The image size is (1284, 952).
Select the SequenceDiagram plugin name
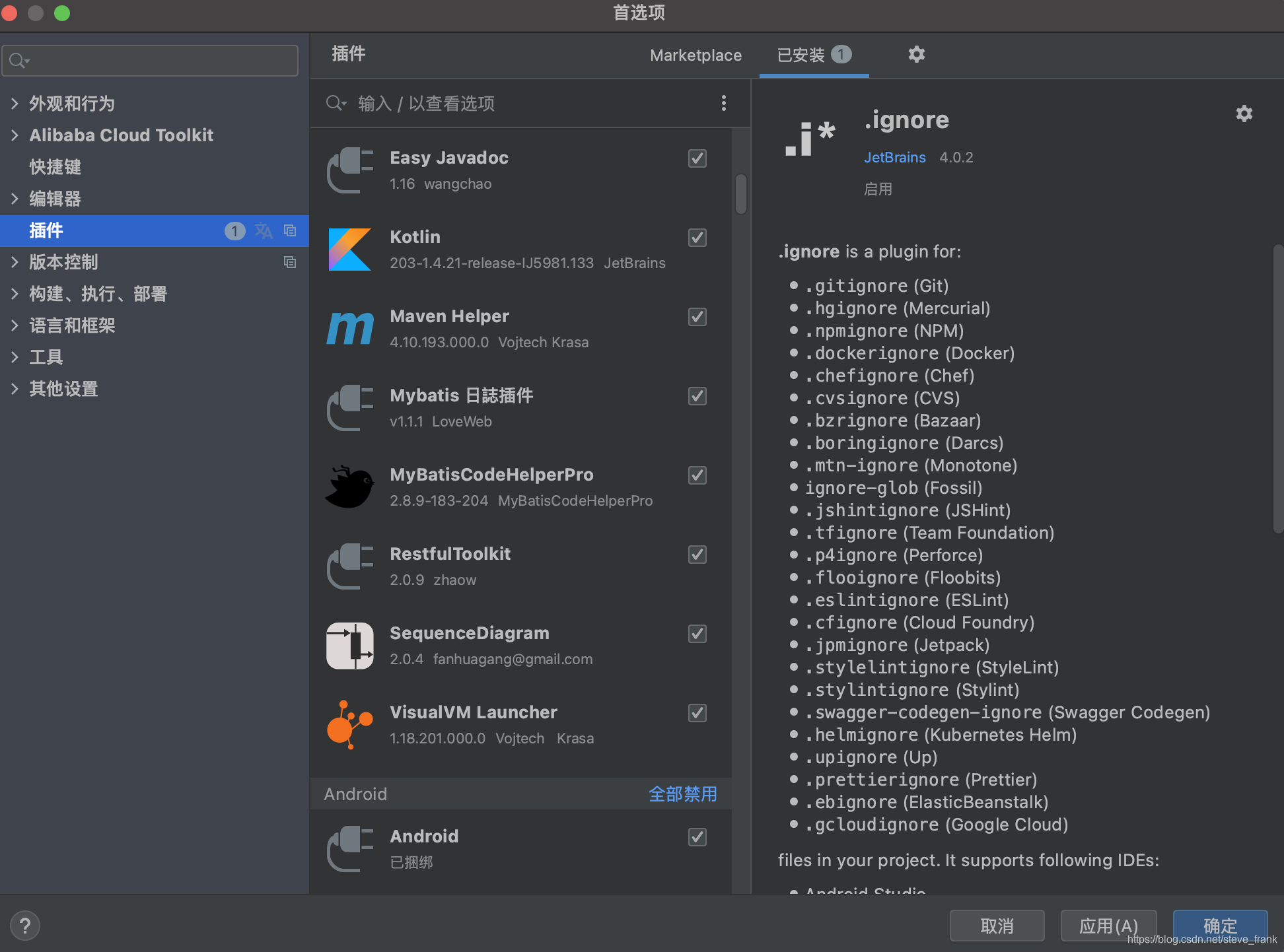[470, 633]
